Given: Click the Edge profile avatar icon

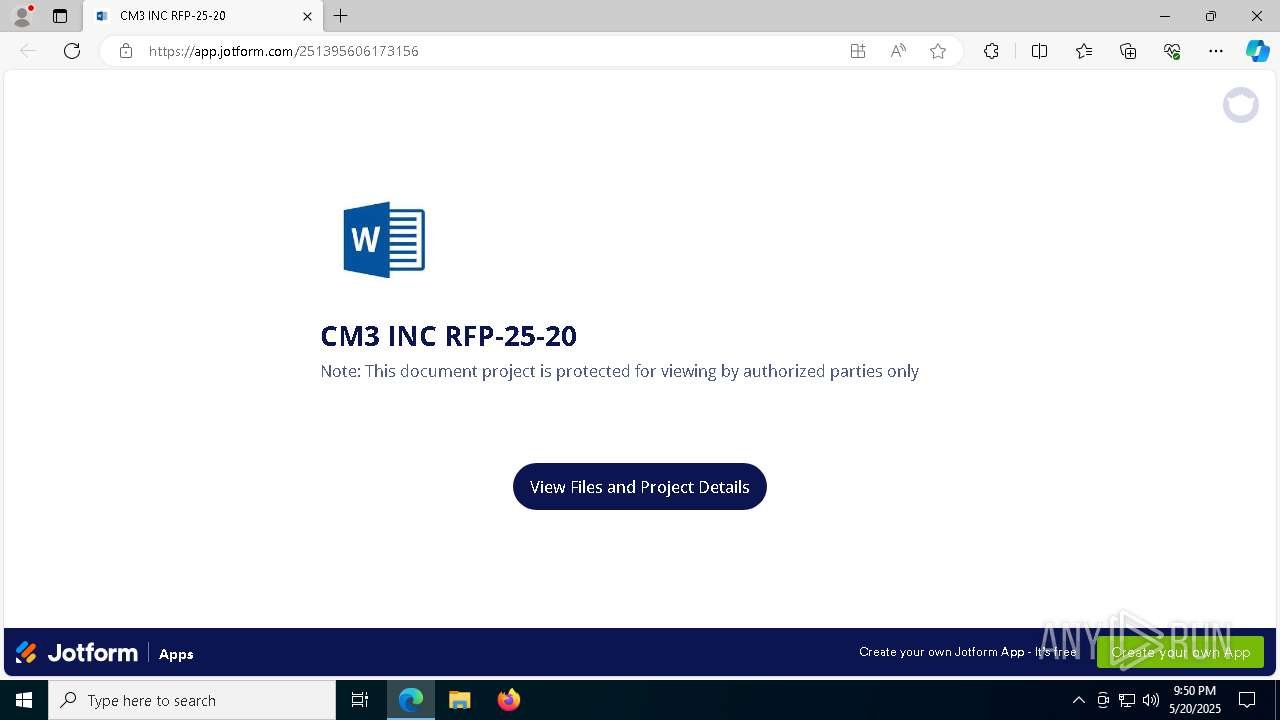Looking at the screenshot, I should [21, 16].
